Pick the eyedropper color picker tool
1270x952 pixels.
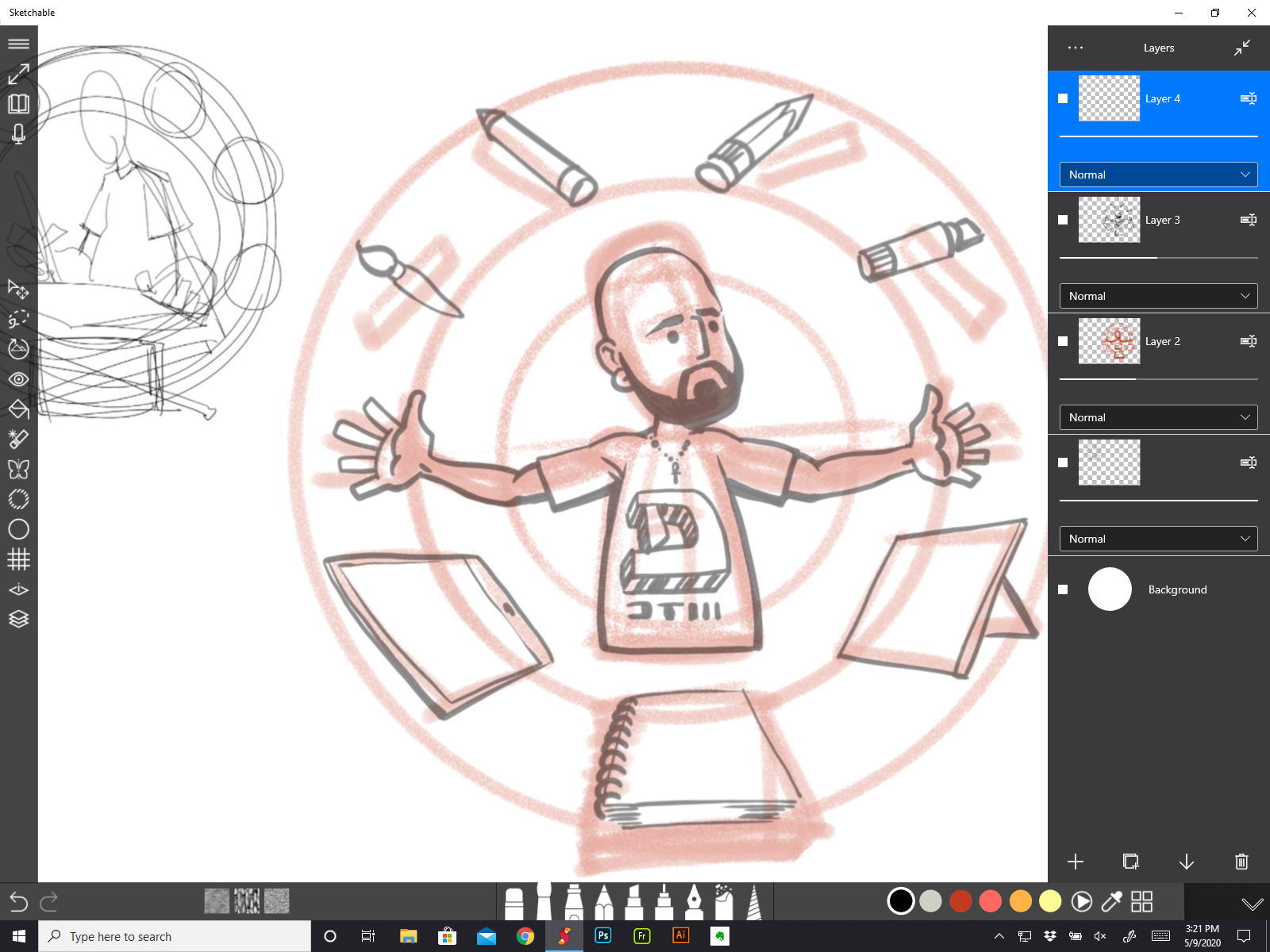[1111, 901]
